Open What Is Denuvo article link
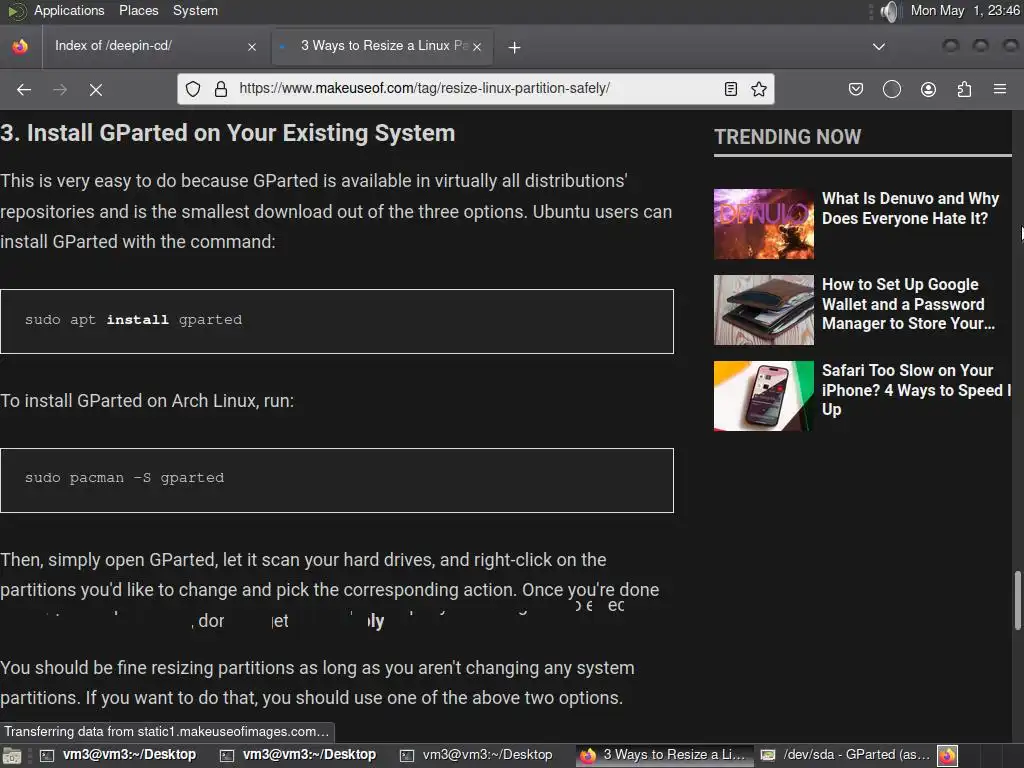1024x768 pixels. pos(910,208)
